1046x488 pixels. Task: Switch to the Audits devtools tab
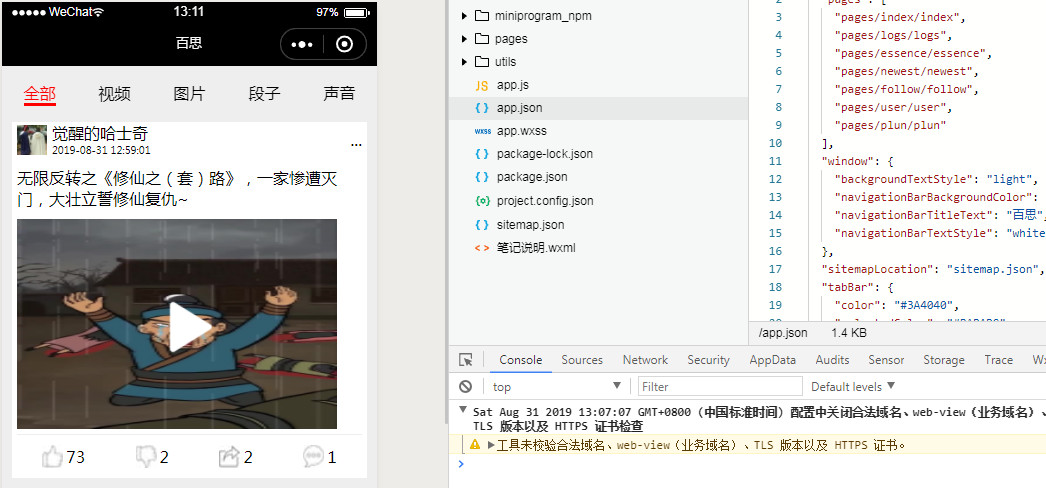click(833, 360)
